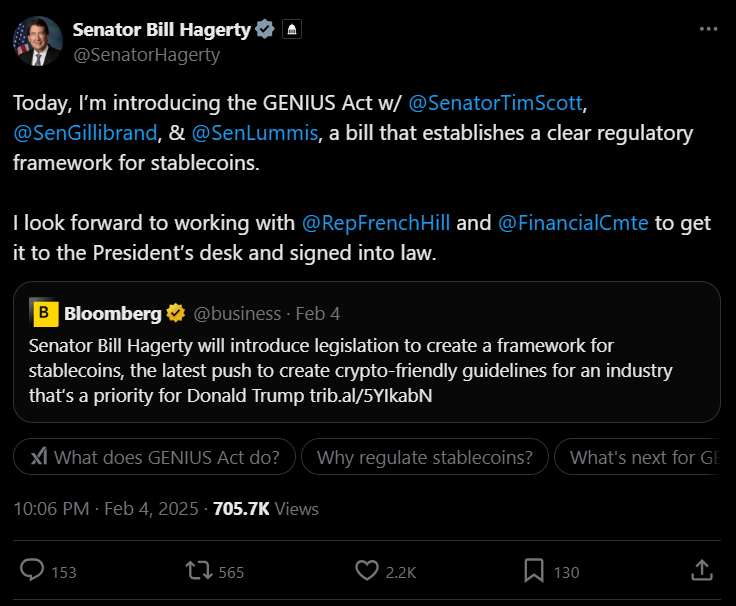This screenshot has width=736, height=606.
Task: Click the @FinancialCmte mention
Action: pos(573,222)
